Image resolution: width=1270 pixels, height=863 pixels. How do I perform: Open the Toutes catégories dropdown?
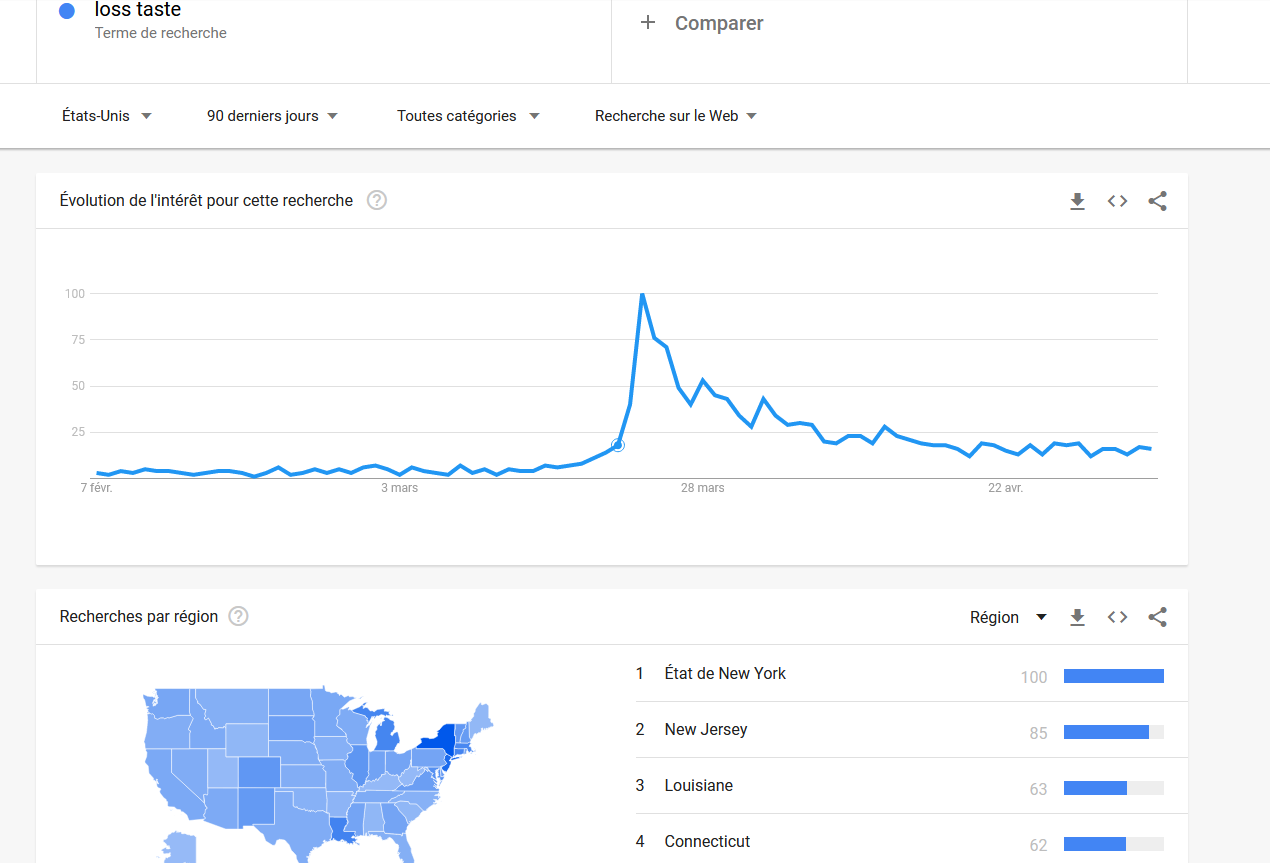468,116
